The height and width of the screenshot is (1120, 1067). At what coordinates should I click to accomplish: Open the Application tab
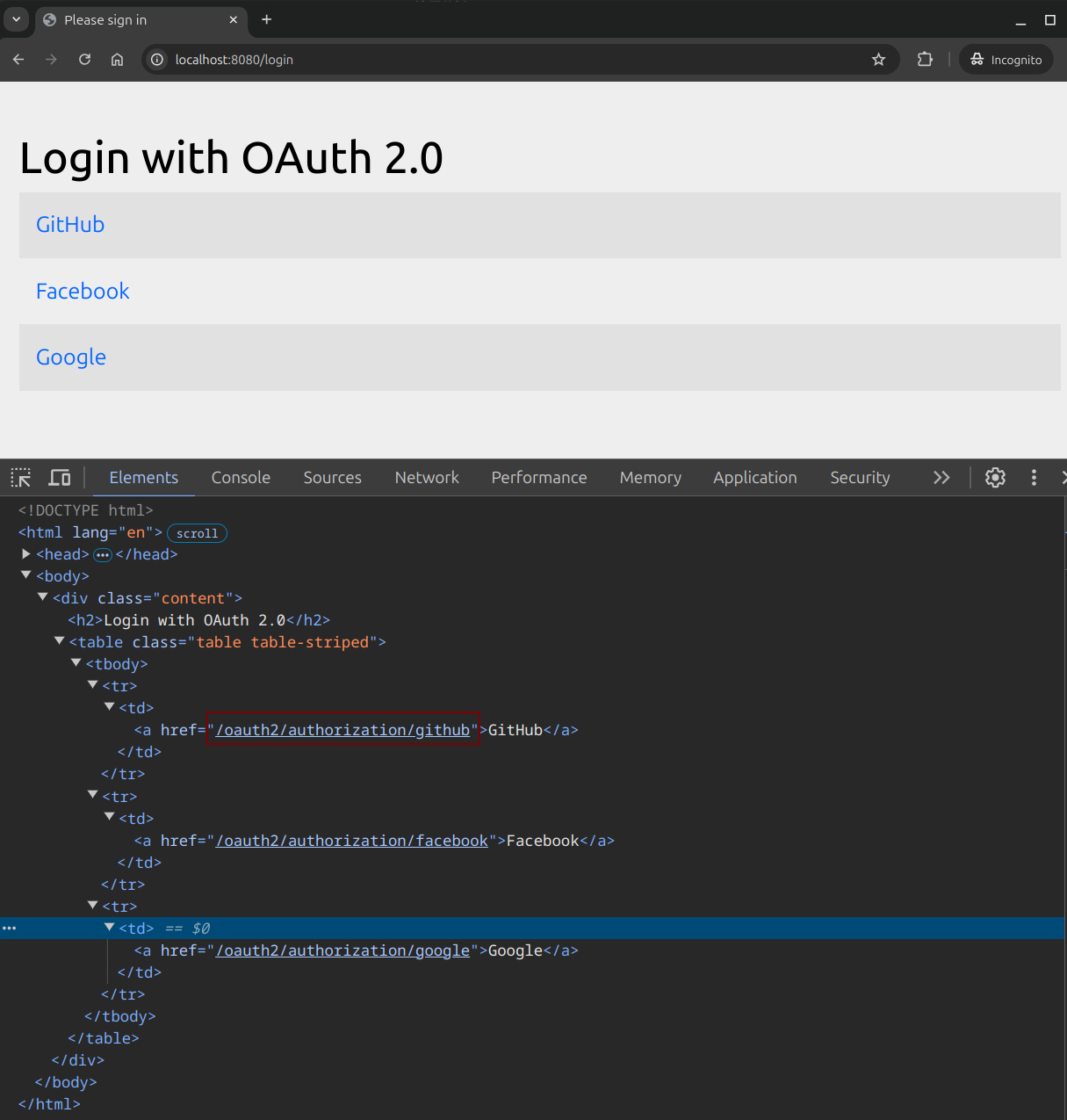pos(755,478)
